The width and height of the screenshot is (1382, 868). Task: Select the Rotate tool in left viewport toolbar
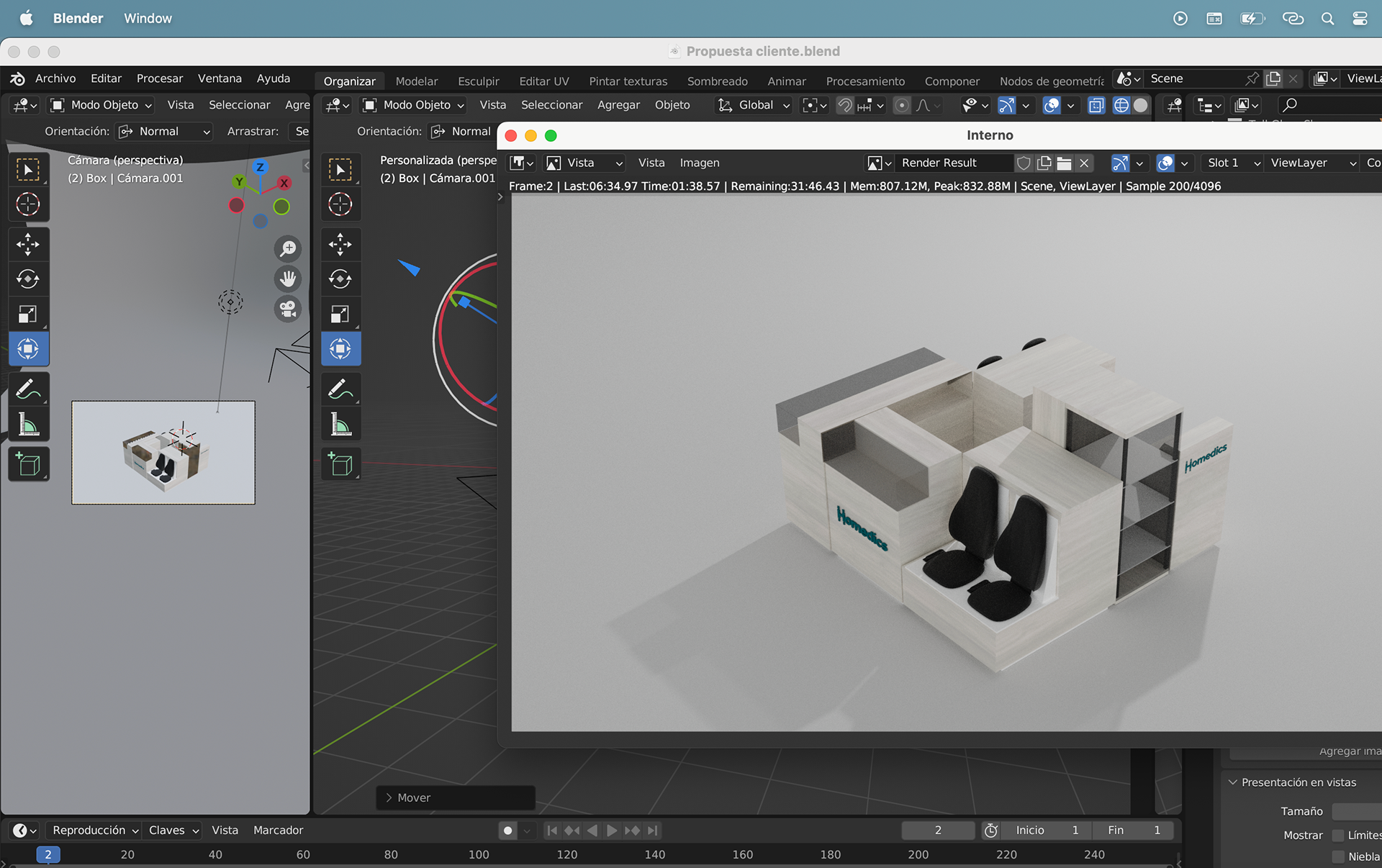point(28,279)
